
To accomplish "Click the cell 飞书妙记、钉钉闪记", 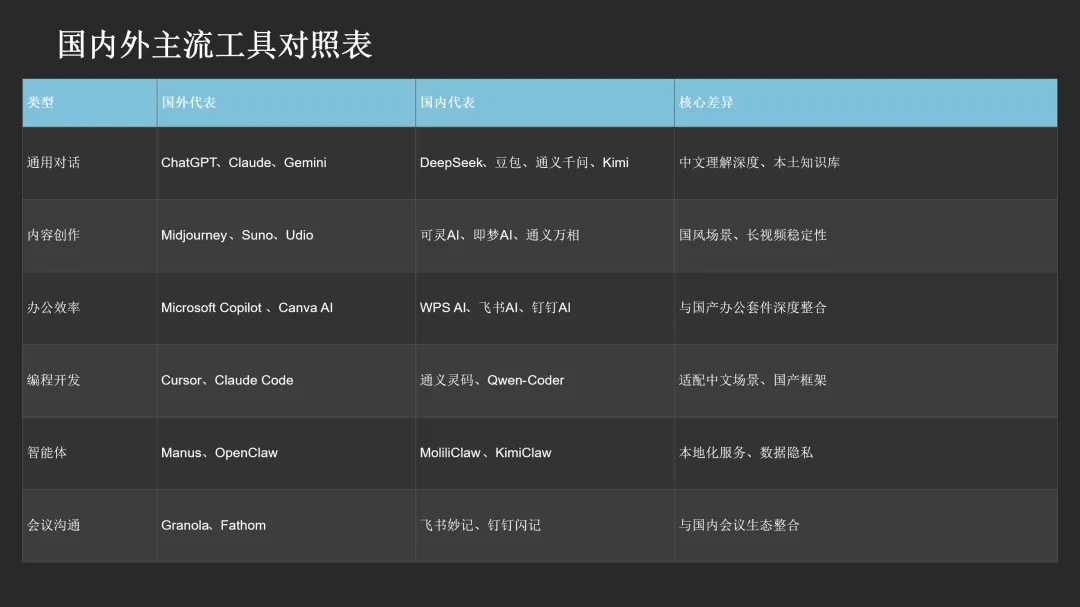I will 545,526.
